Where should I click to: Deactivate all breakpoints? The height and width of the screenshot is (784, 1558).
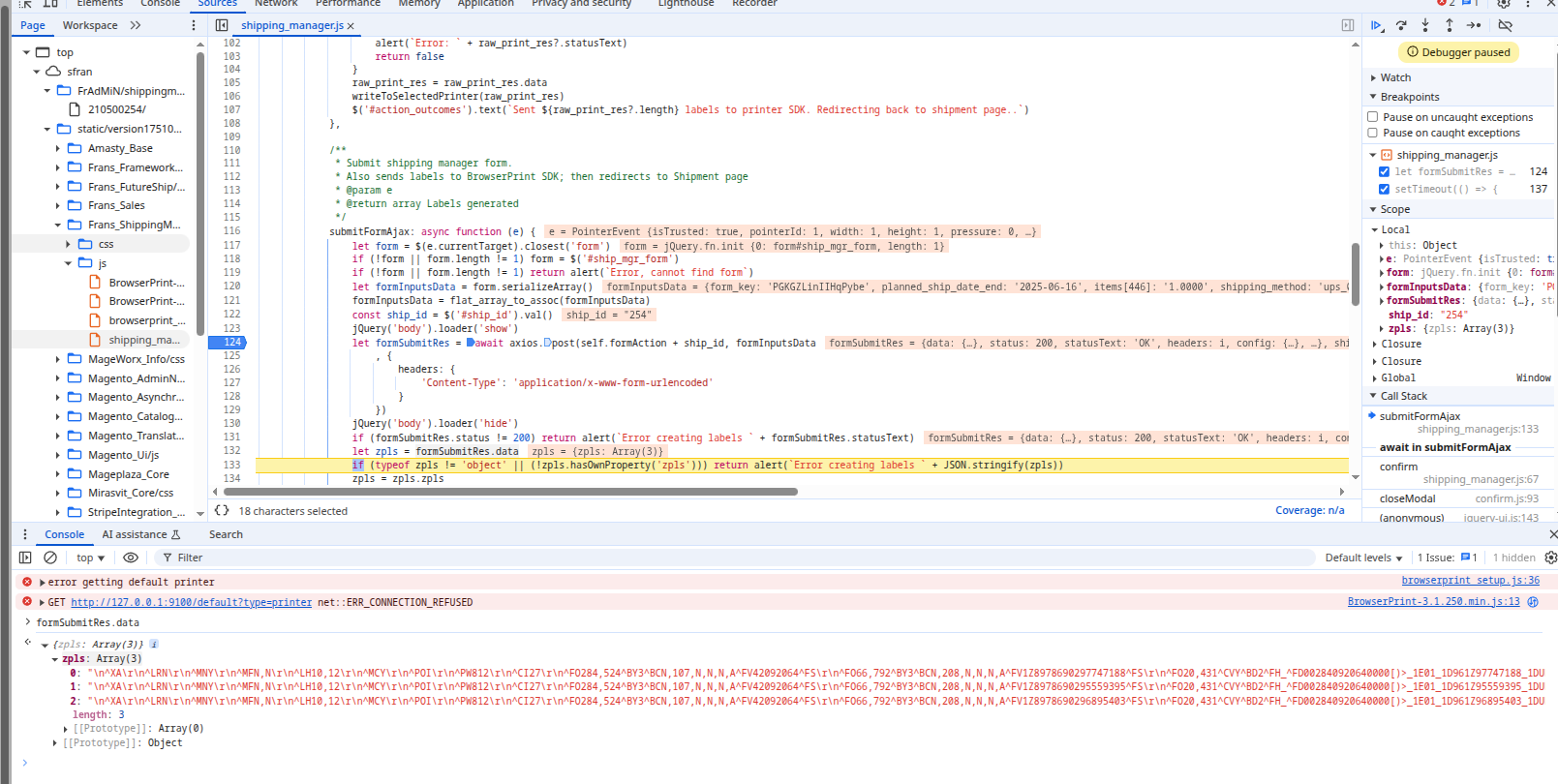pos(1505,26)
